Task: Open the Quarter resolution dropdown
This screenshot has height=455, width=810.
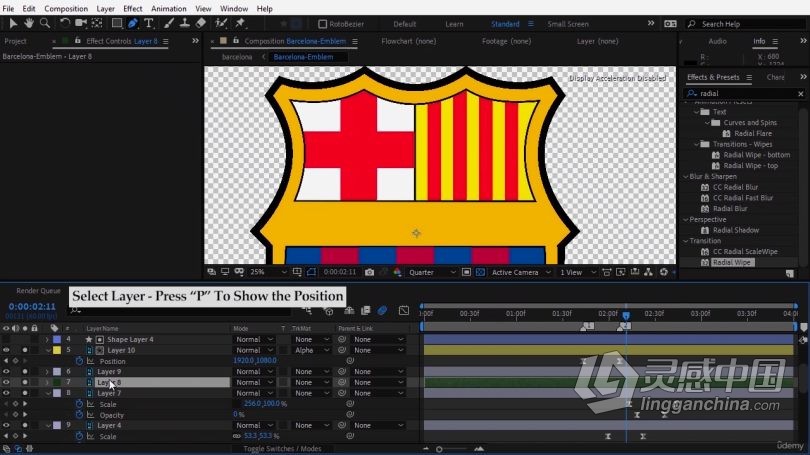Action: 432,272
